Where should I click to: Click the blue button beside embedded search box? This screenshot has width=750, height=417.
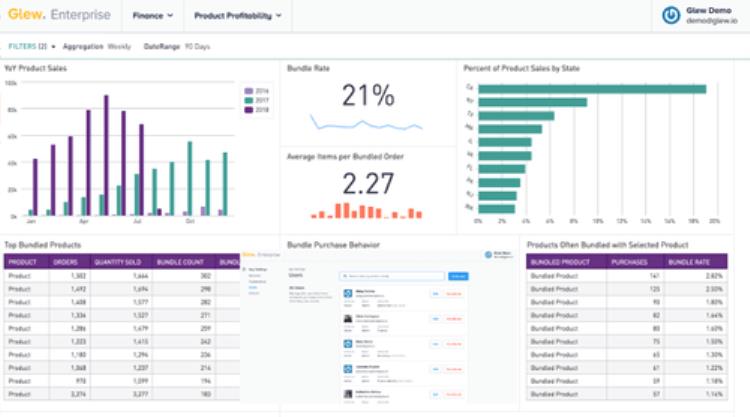coord(457,275)
